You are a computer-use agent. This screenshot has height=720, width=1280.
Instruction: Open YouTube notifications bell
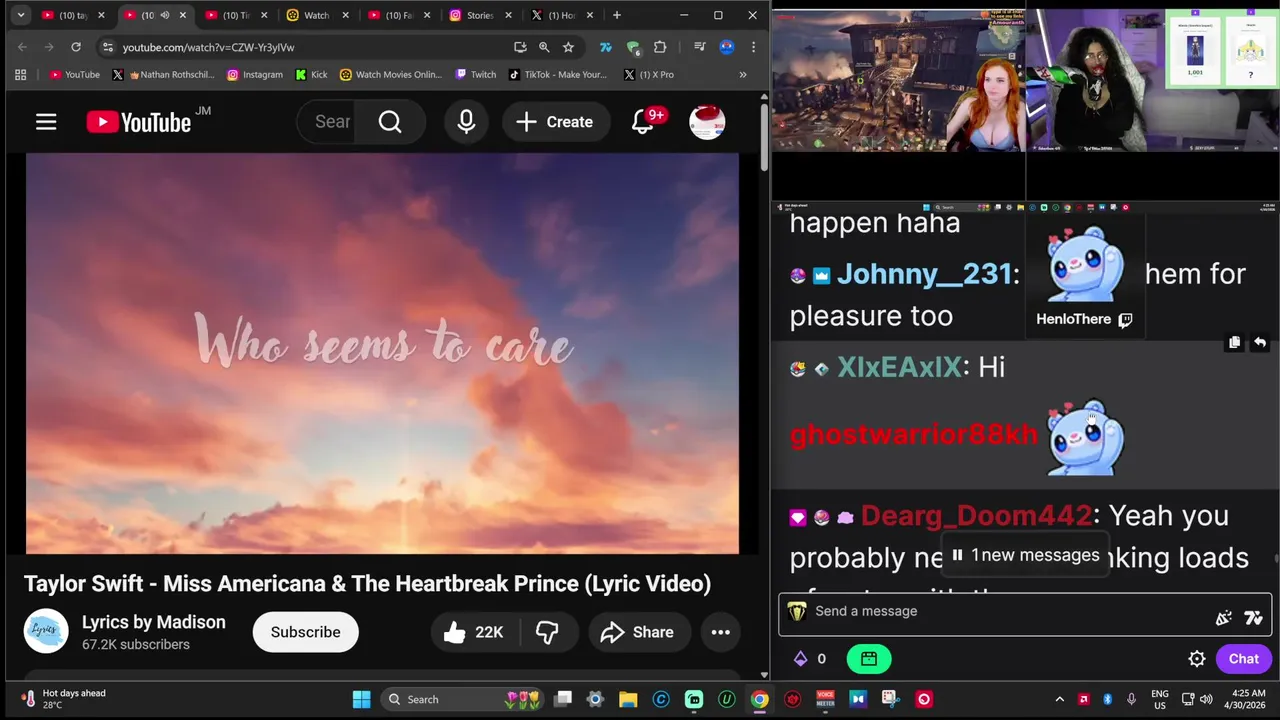(643, 122)
